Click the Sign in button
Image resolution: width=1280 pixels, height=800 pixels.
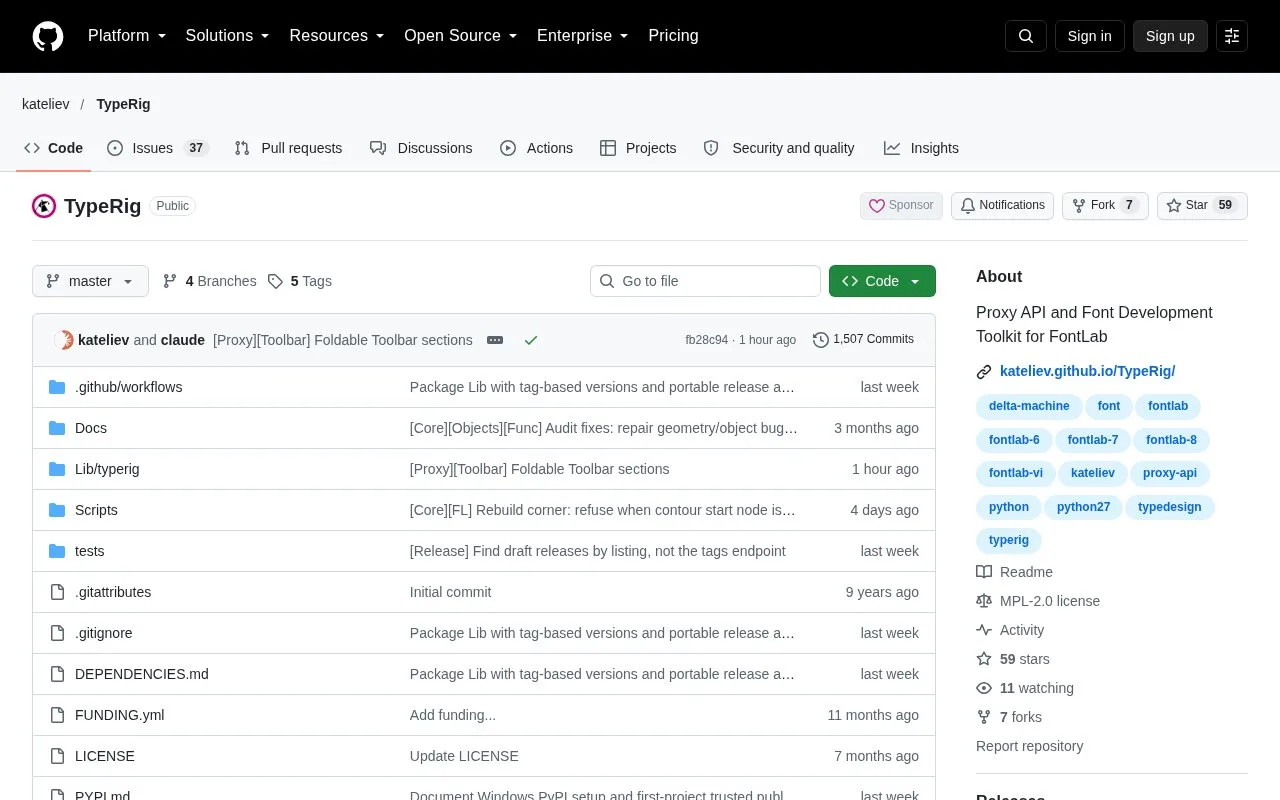[x=1089, y=36]
